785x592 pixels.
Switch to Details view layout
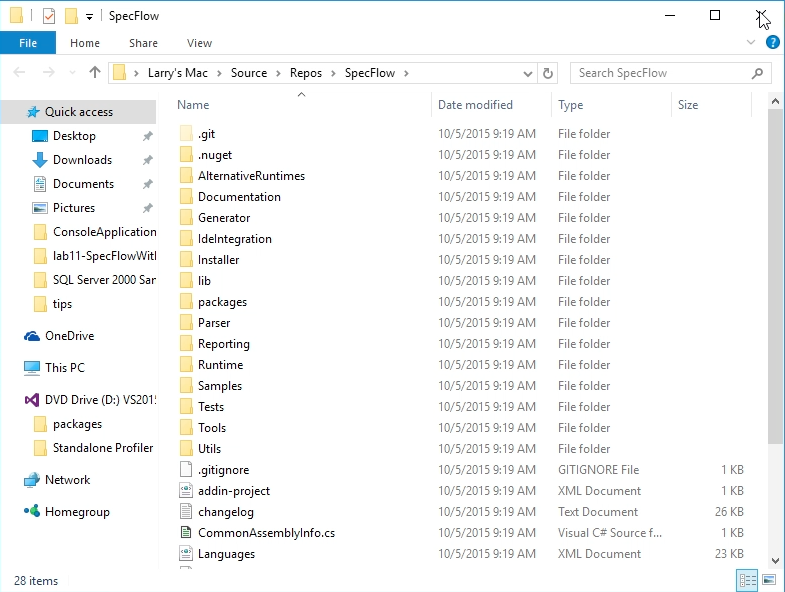pyautogui.click(x=747, y=580)
